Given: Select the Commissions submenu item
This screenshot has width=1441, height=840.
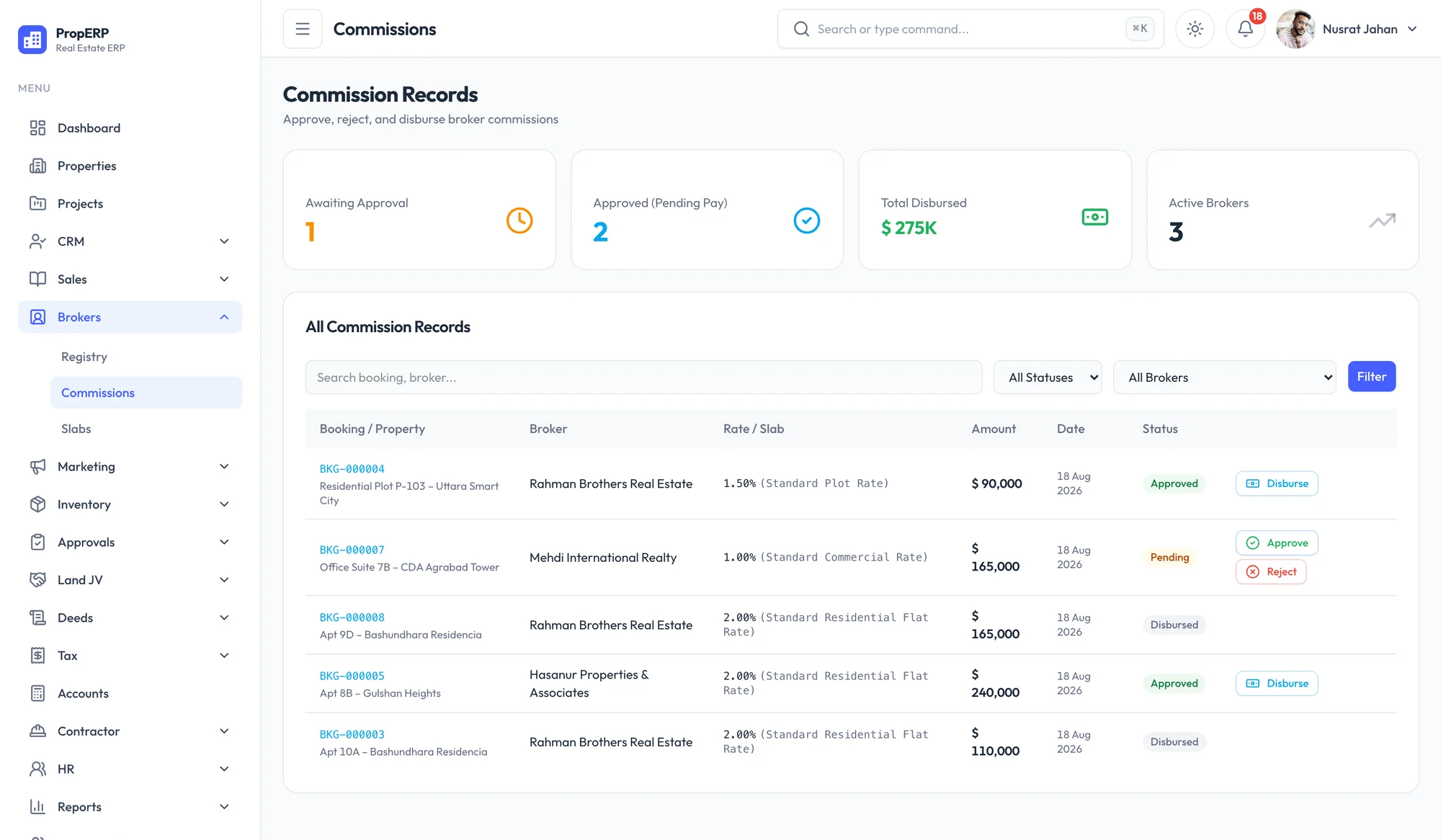Looking at the screenshot, I should [x=146, y=393].
